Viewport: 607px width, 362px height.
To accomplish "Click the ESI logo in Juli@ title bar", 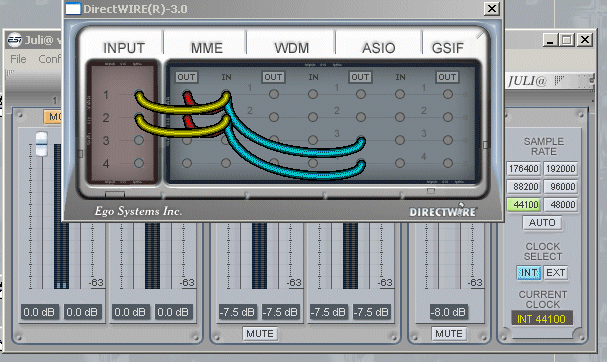I will coord(15,40).
